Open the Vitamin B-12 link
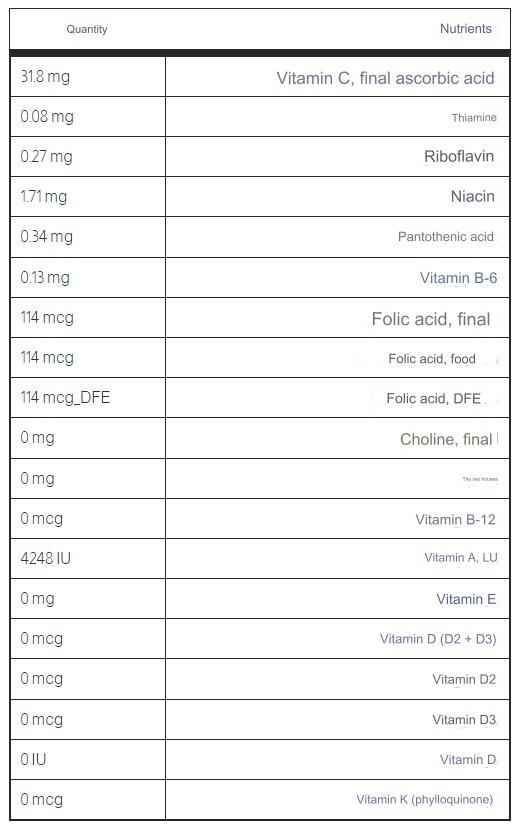Screen dimensions: 519x828 (x=455, y=520)
